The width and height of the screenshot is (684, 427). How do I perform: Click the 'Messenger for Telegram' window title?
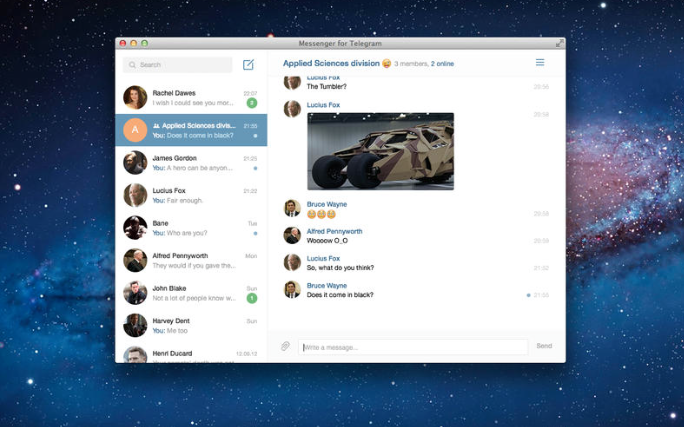tap(340, 43)
